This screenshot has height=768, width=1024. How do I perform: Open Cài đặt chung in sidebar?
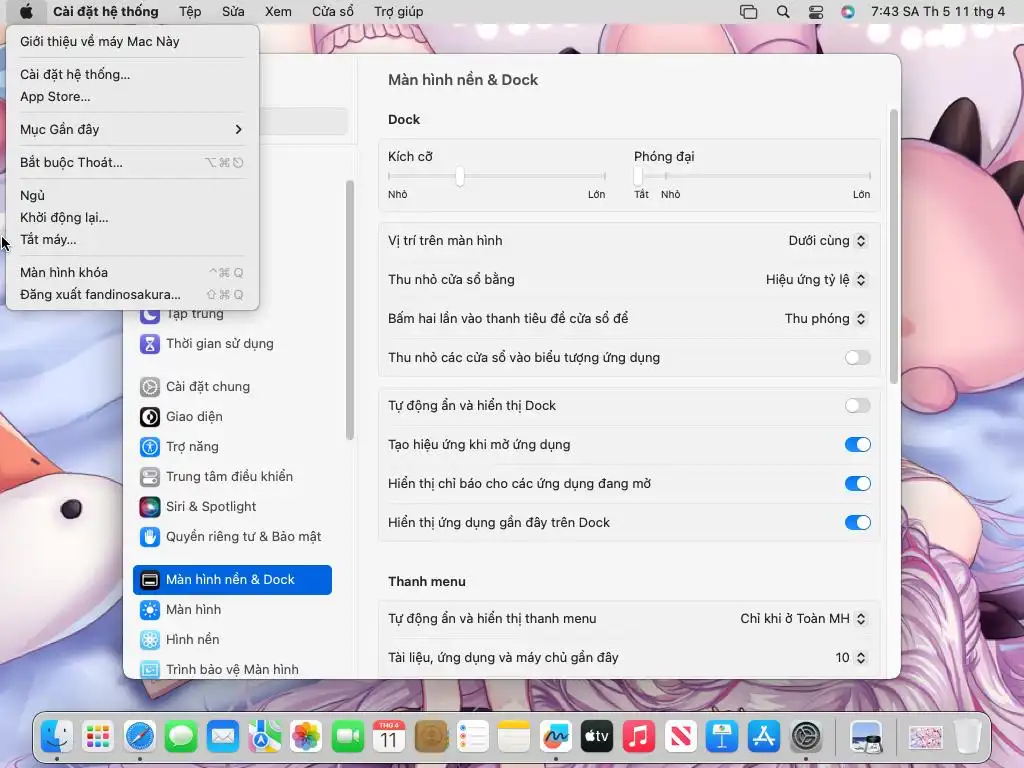coord(233,387)
